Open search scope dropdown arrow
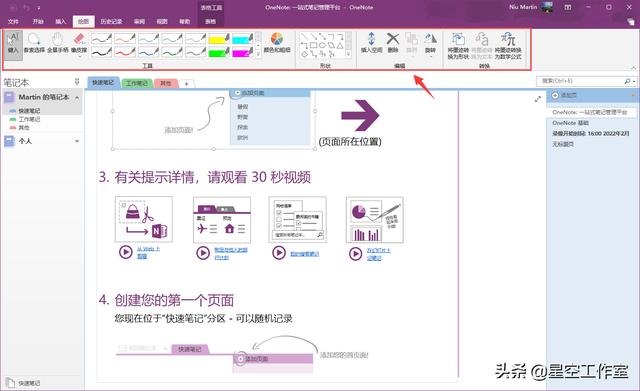 tap(633, 81)
